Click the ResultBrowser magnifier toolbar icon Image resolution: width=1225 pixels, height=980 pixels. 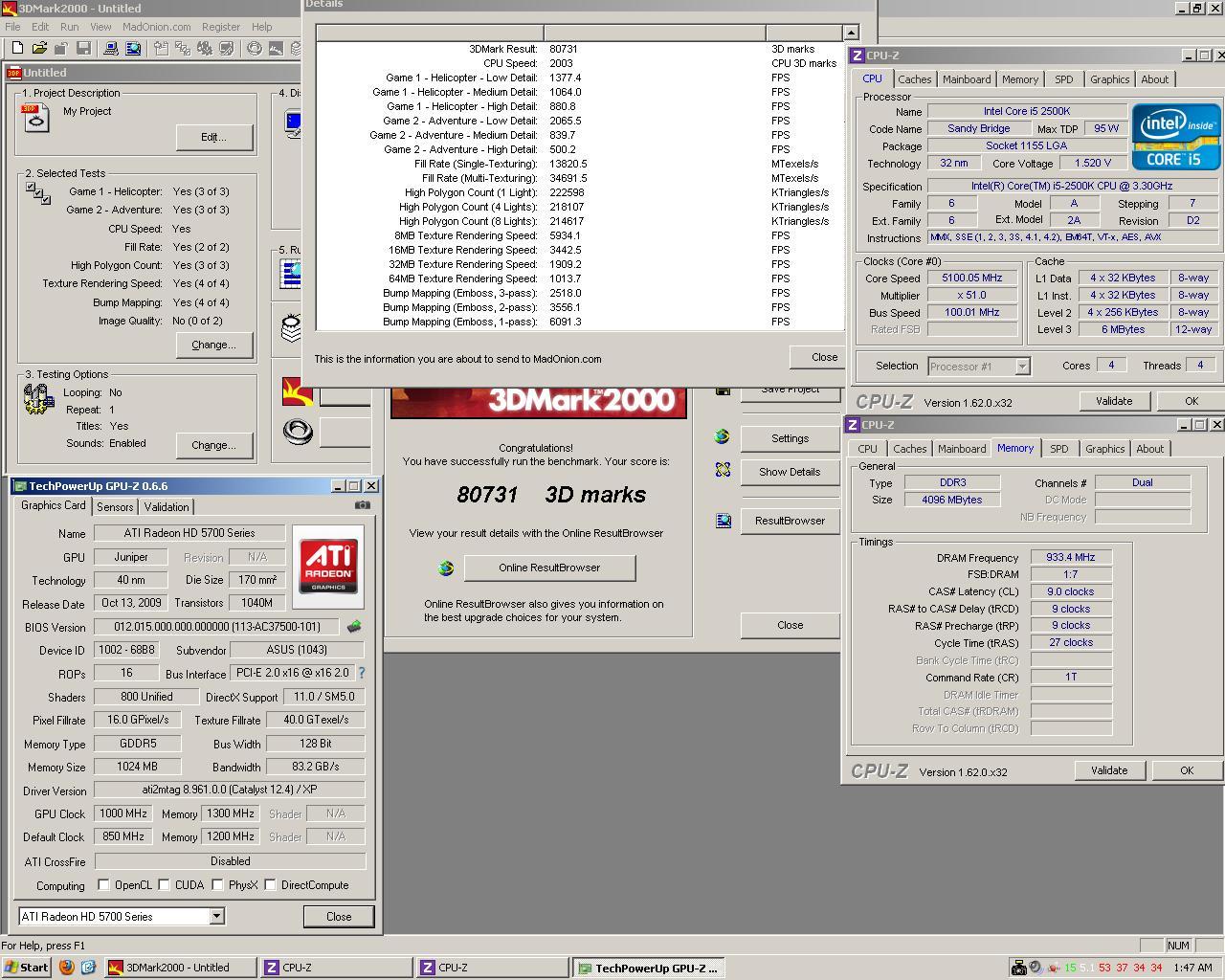(x=133, y=48)
